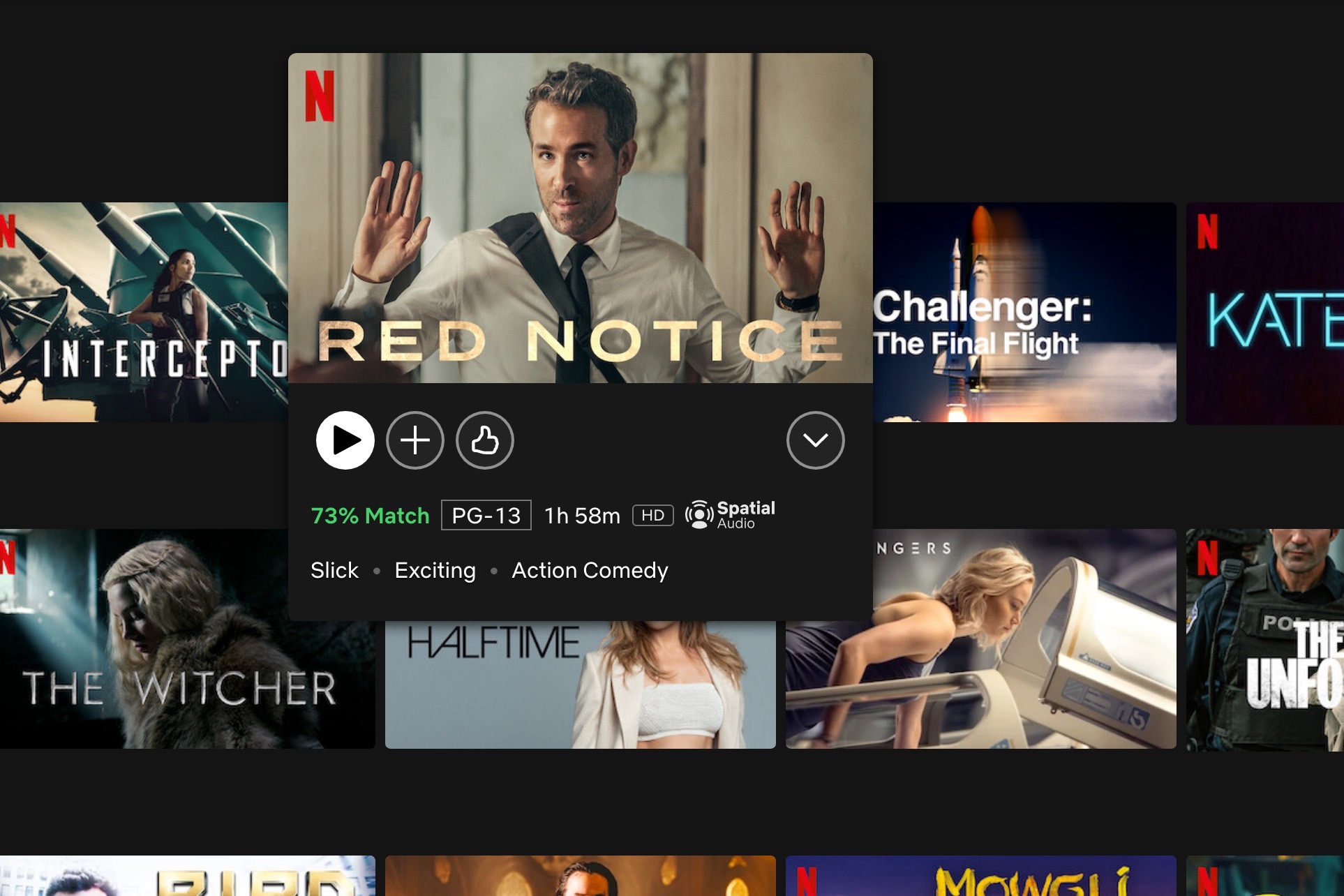Expand the Red Notice details chevron
The width and height of the screenshot is (1344, 896).
pyautogui.click(x=815, y=439)
